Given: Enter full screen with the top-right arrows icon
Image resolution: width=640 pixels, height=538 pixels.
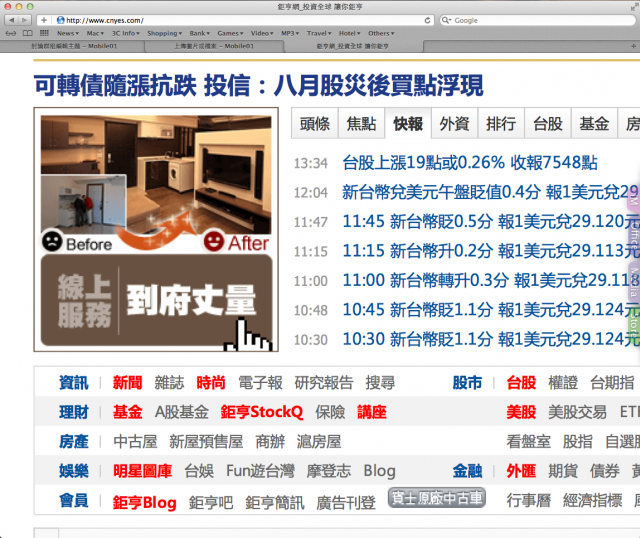Looking at the screenshot, I should (x=635, y=7).
